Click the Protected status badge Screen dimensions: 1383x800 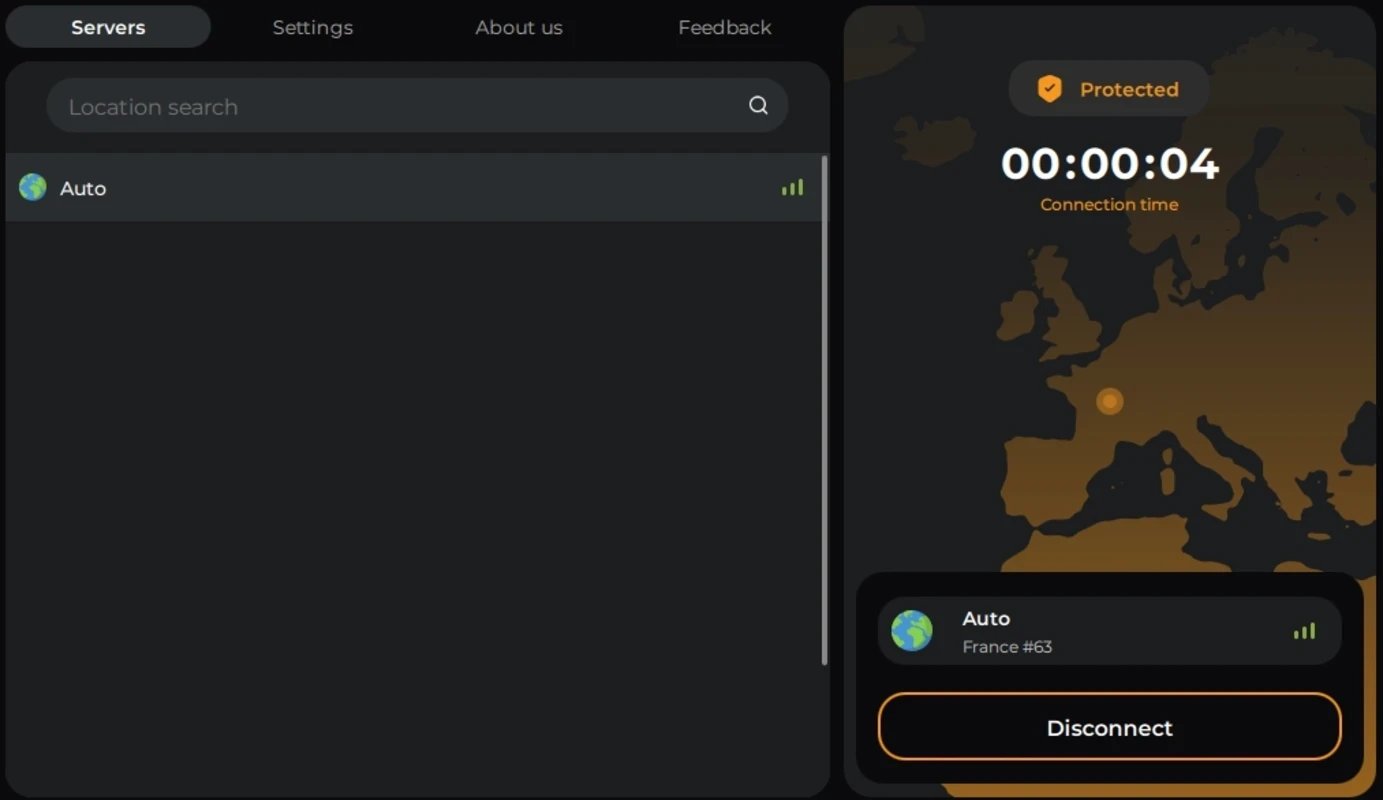coord(1108,89)
